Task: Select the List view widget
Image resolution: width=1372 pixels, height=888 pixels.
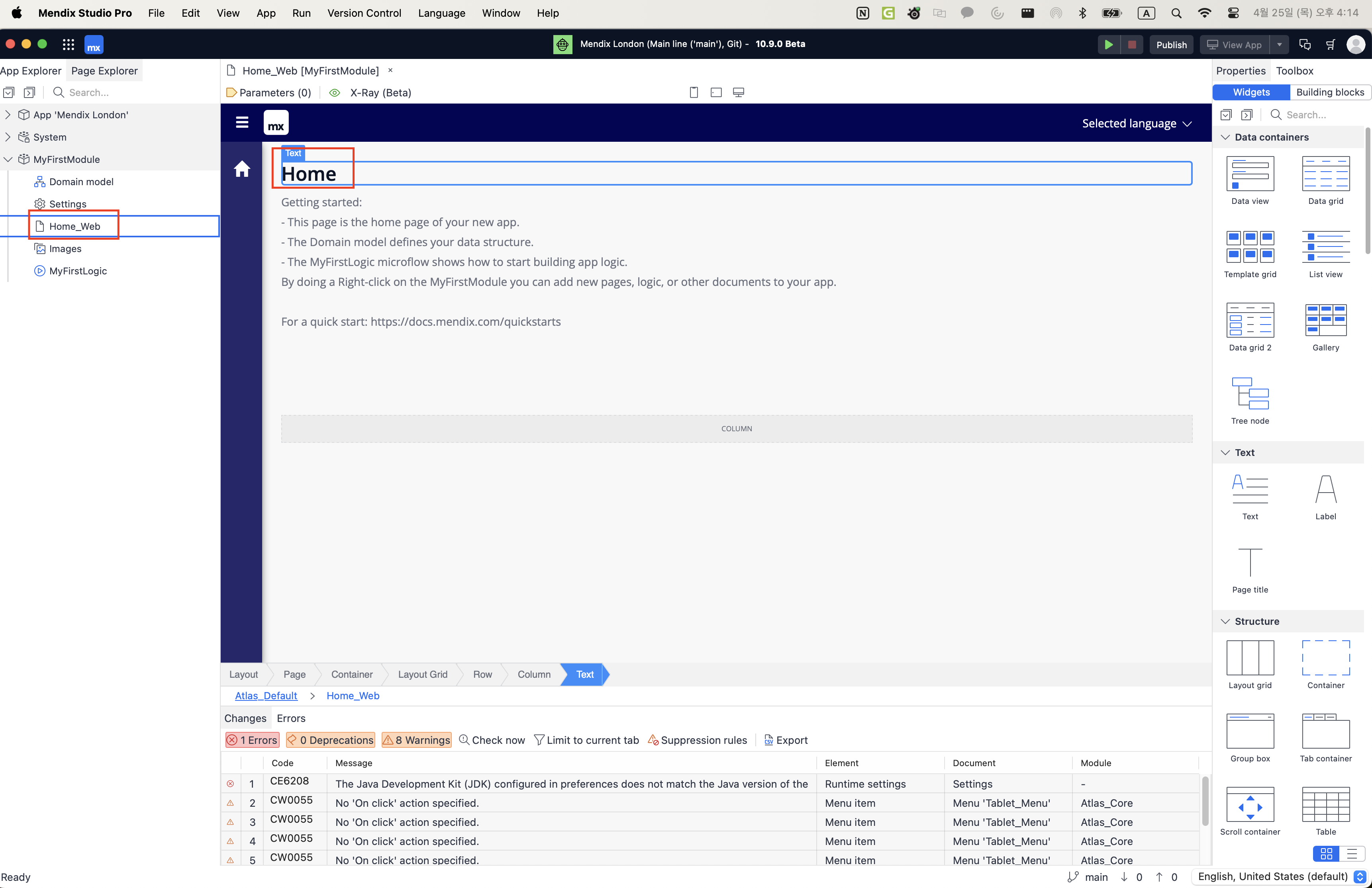Action: (x=1325, y=254)
